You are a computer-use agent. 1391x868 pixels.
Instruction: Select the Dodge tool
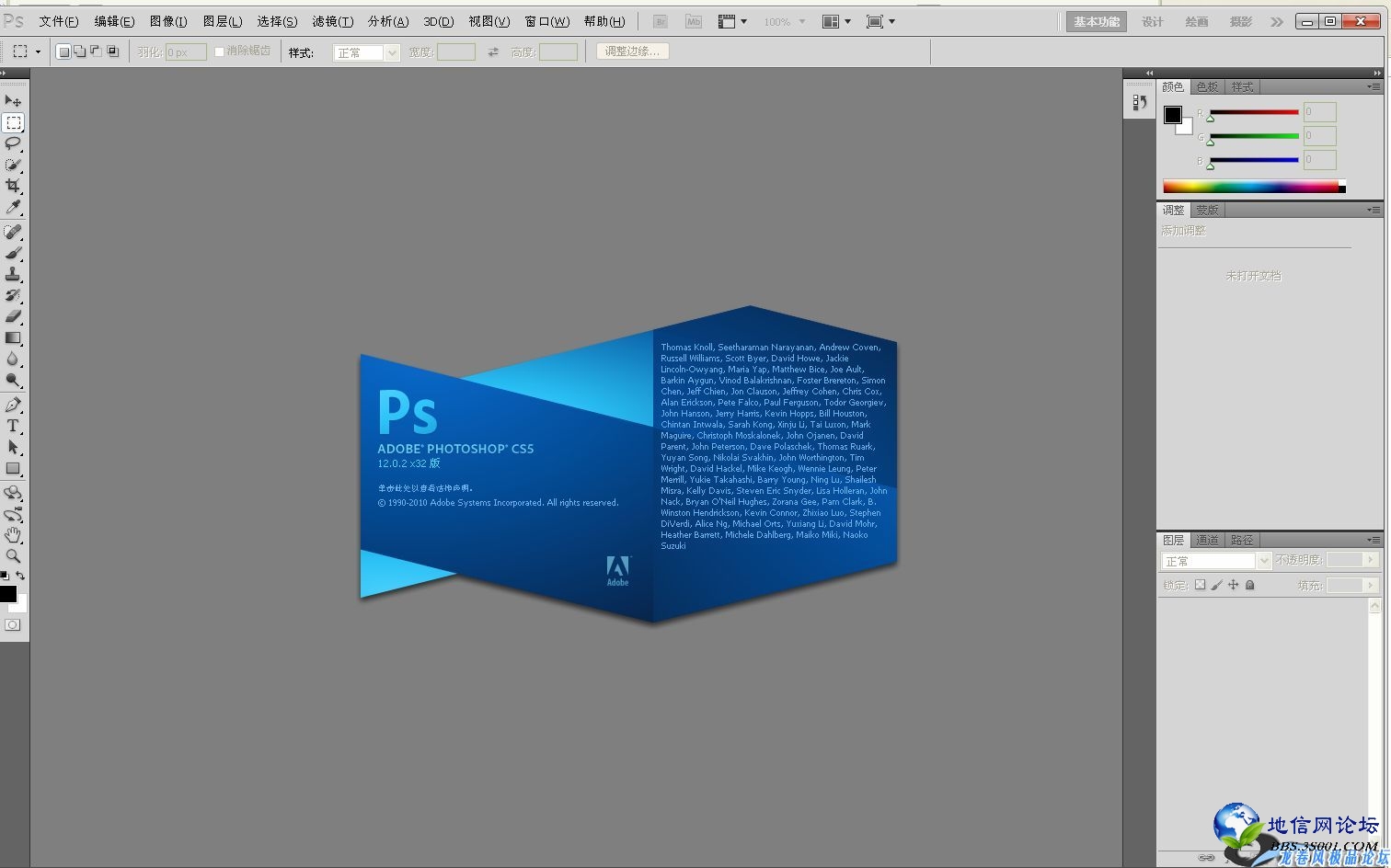tap(13, 380)
